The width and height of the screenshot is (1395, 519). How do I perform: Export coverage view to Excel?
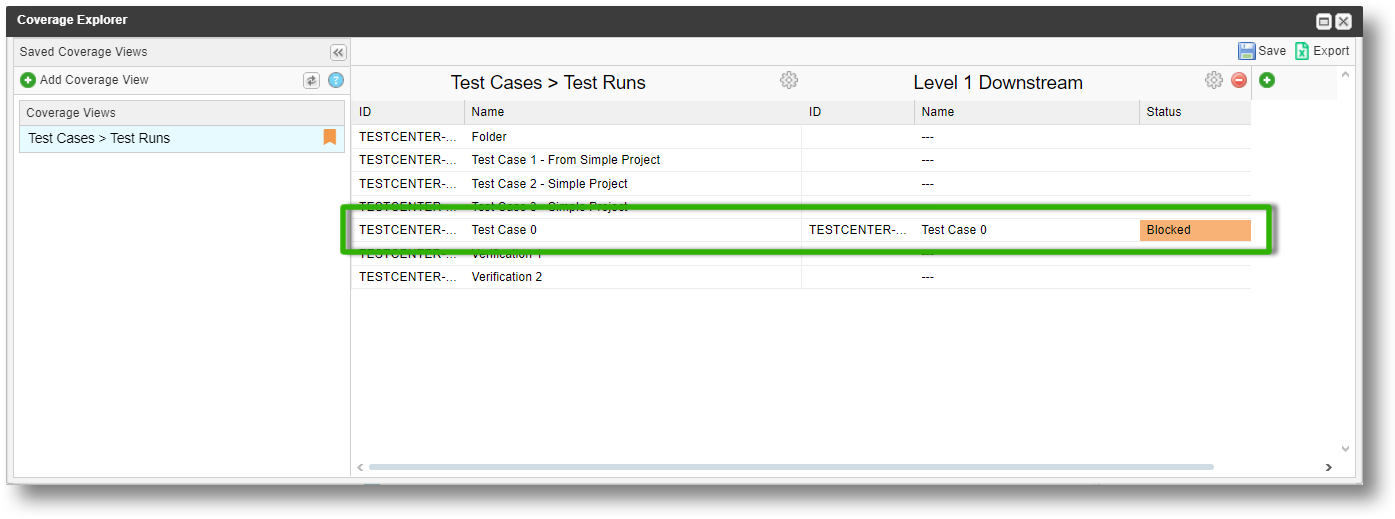pyautogui.click(x=1322, y=51)
